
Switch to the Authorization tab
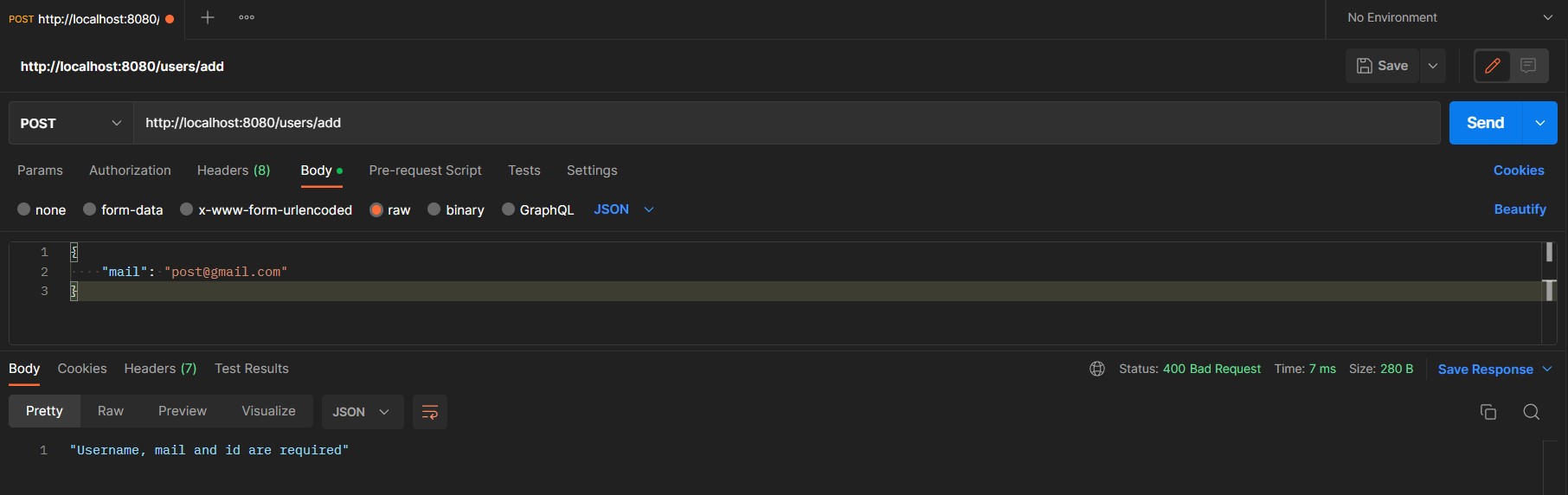(130, 170)
